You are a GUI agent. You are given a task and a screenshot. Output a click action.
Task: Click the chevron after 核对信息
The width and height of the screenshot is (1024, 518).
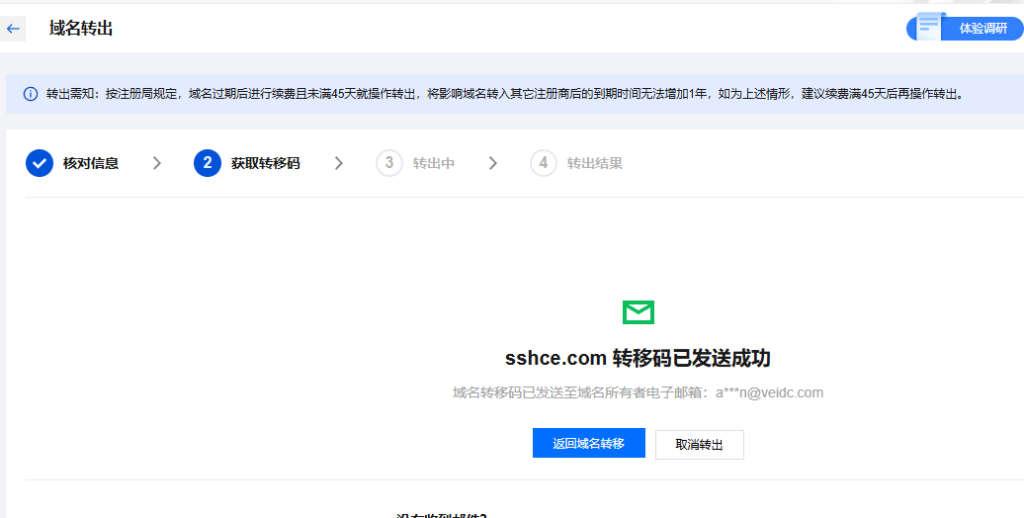pos(157,163)
